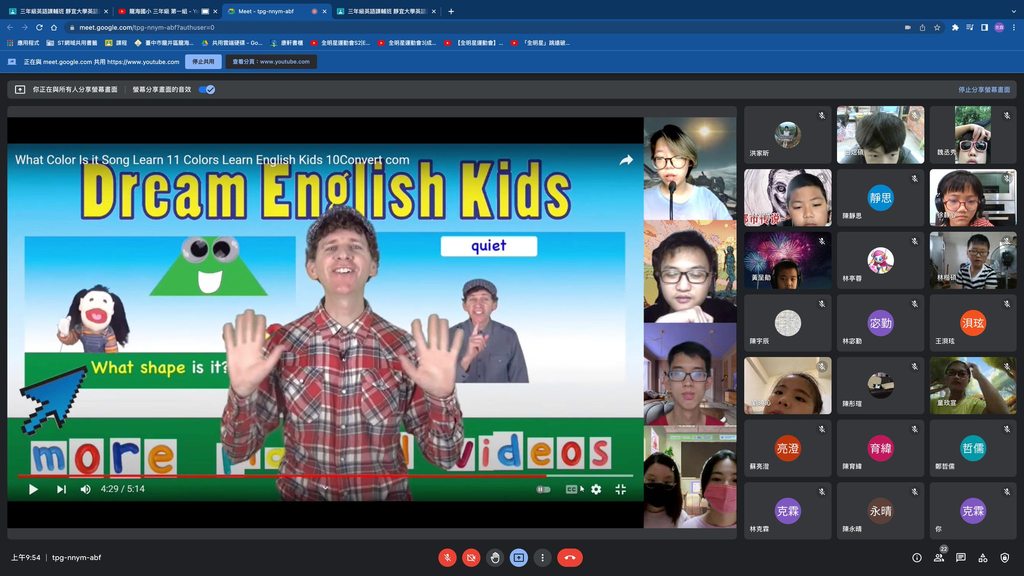Toggle Chrome side panel
This screenshot has width=1024, height=576.
[x=984, y=27]
